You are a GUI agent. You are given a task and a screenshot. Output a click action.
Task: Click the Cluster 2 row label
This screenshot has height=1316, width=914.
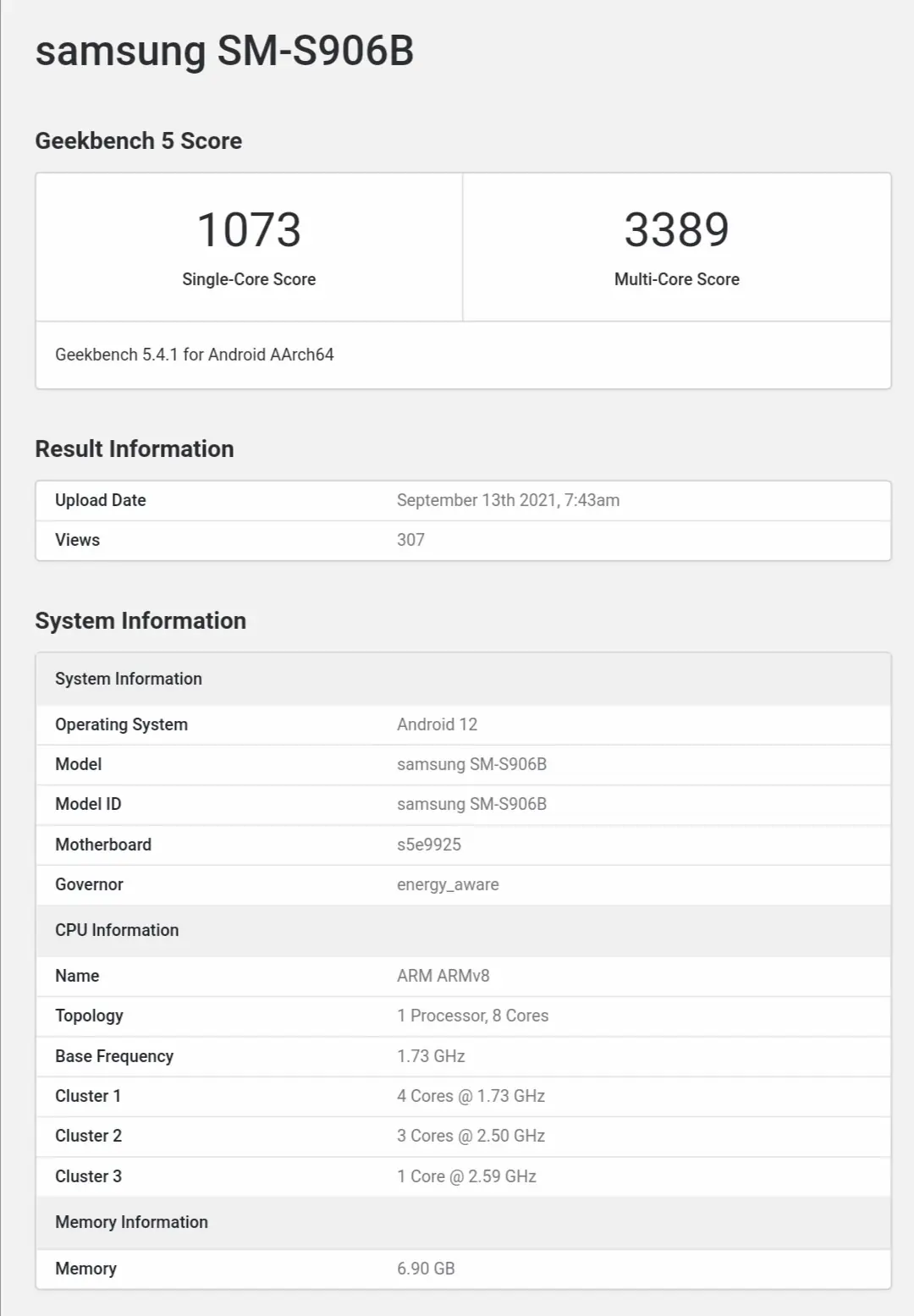click(89, 1136)
